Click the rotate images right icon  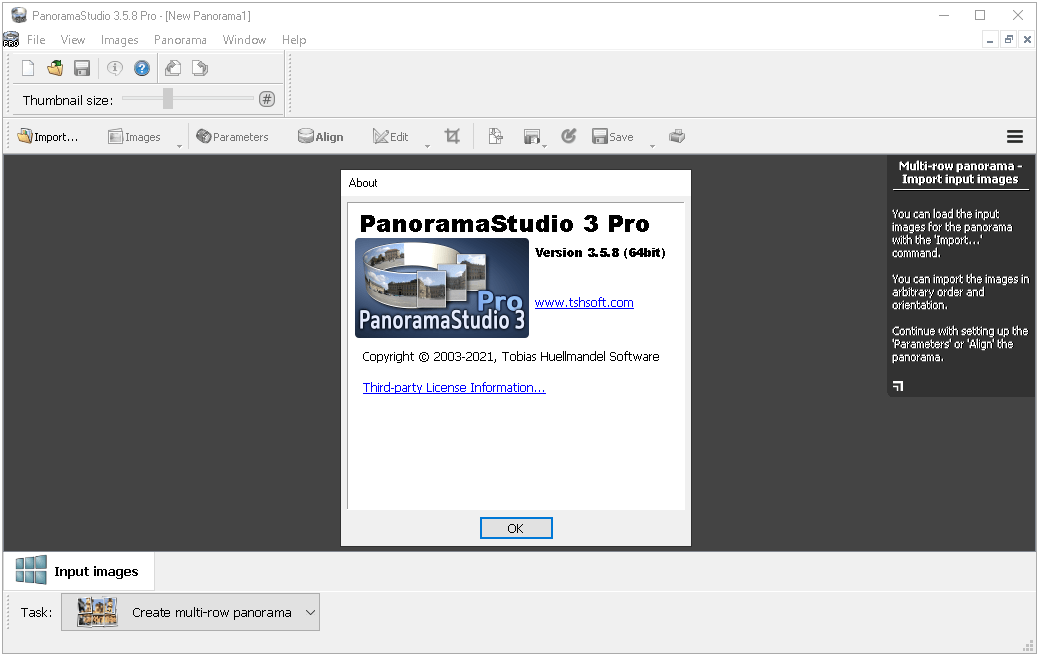point(199,68)
